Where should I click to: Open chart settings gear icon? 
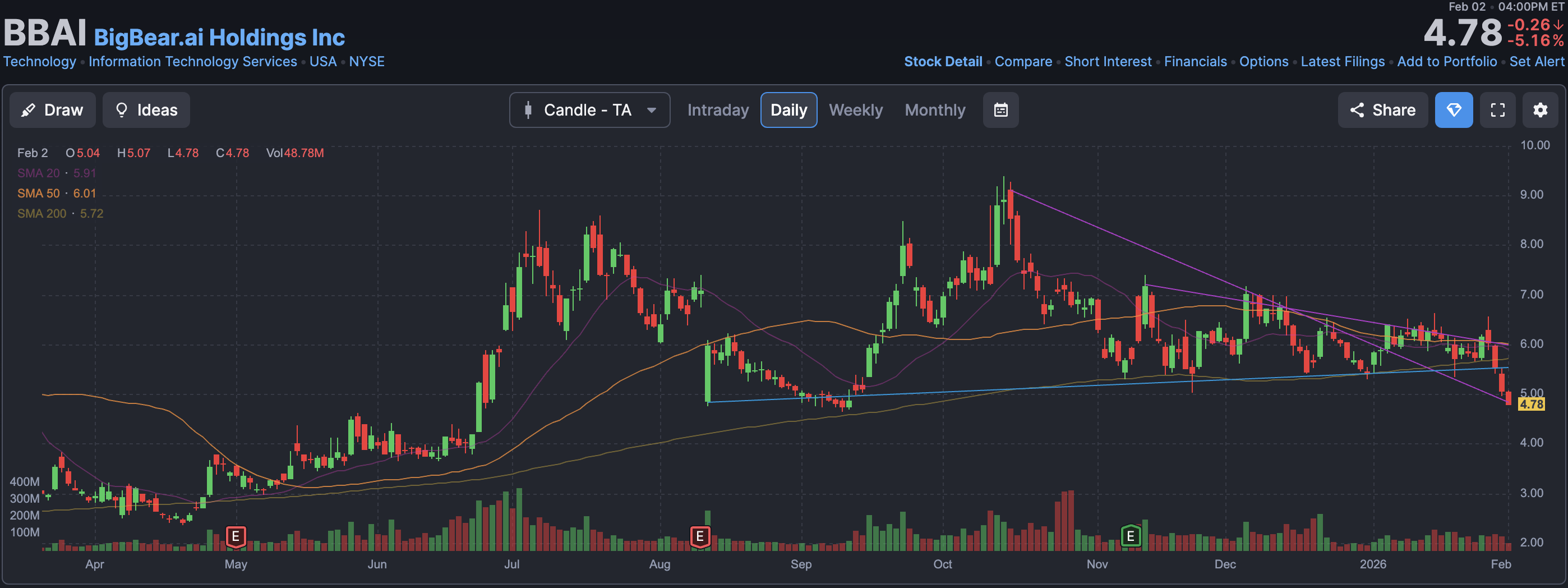[1540, 110]
